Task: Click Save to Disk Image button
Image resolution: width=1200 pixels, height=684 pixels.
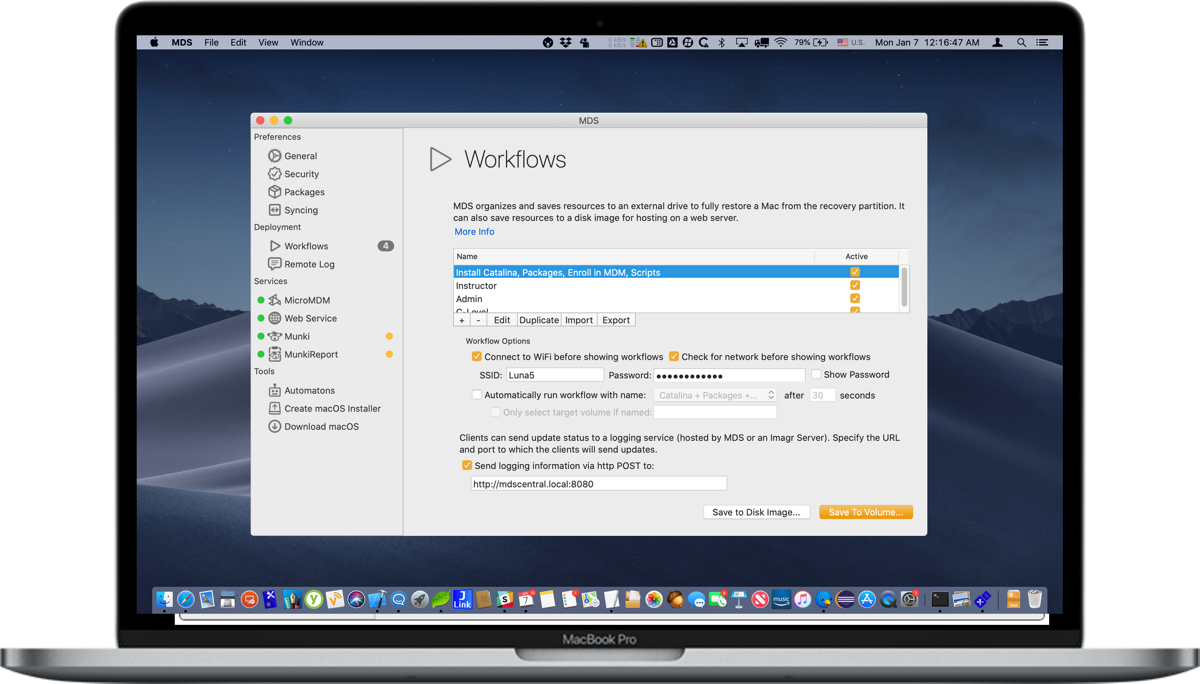Action: click(756, 512)
